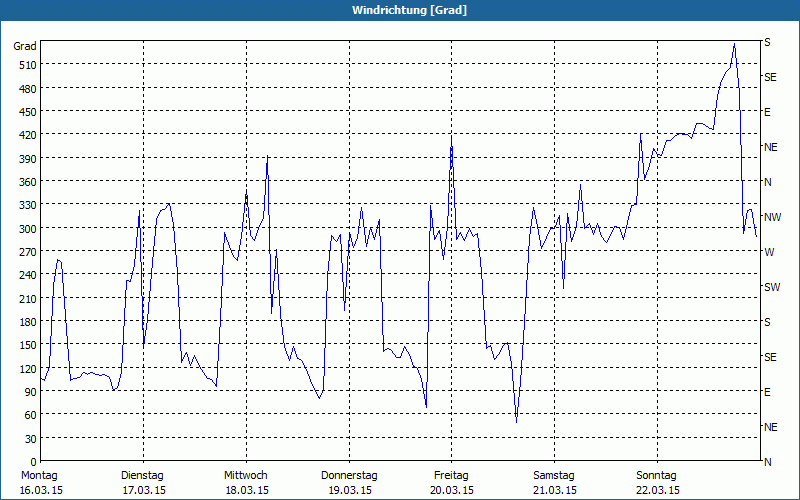This screenshot has height=500, width=800.
Task: Select the 330 axis value
Action: [28, 205]
